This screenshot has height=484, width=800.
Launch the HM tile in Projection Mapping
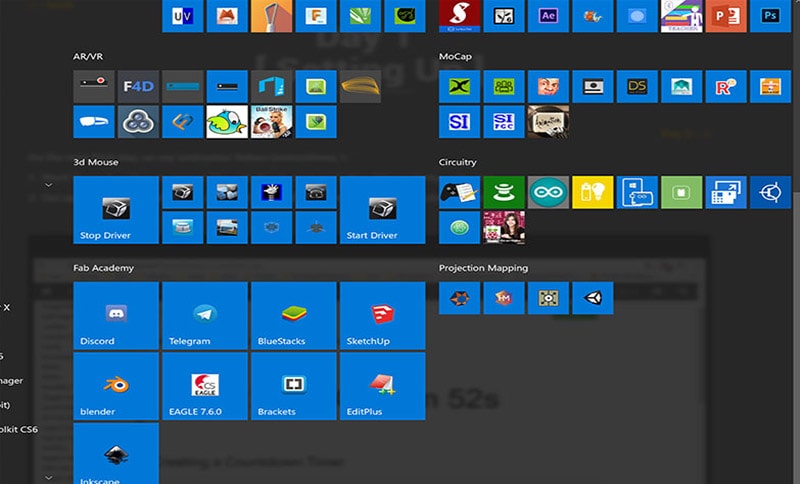[504, 298]
